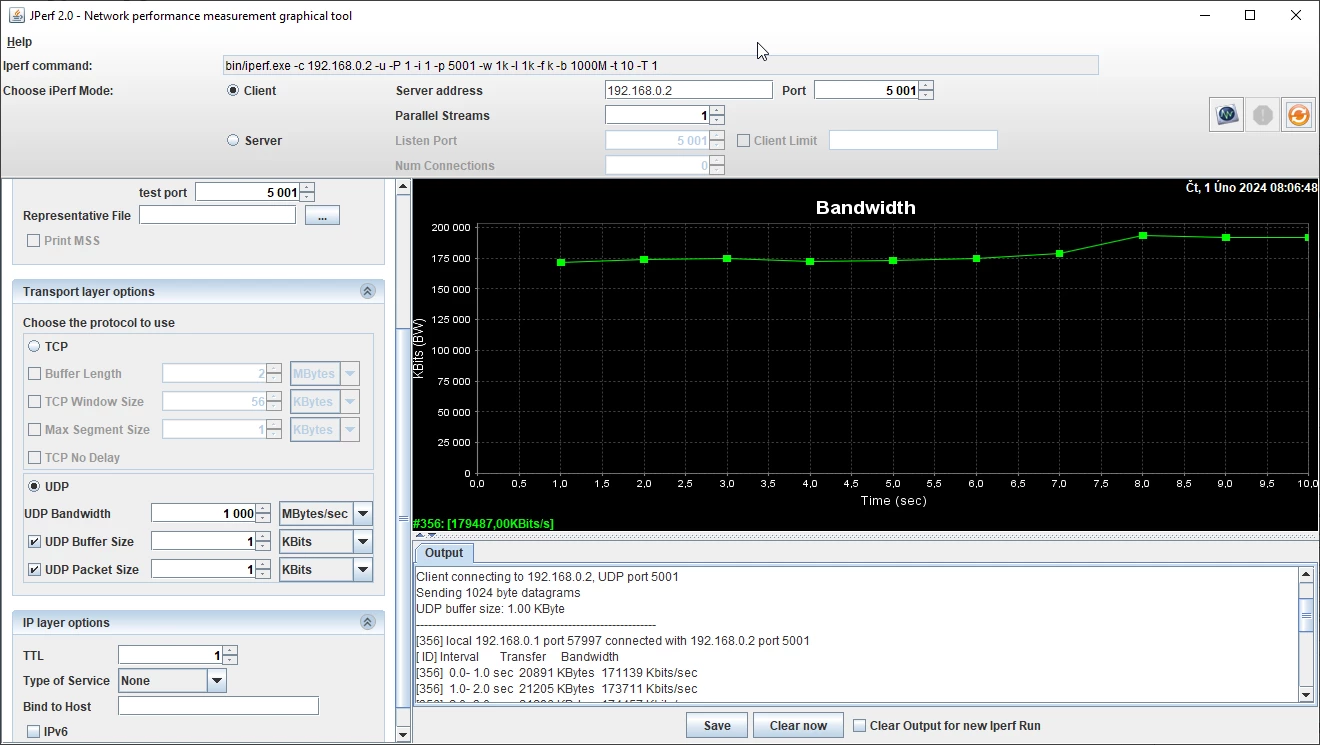Select the Server mode radio button
Image resolution: width=1320 pixels, height=745 pixels.
coord(234,141)
